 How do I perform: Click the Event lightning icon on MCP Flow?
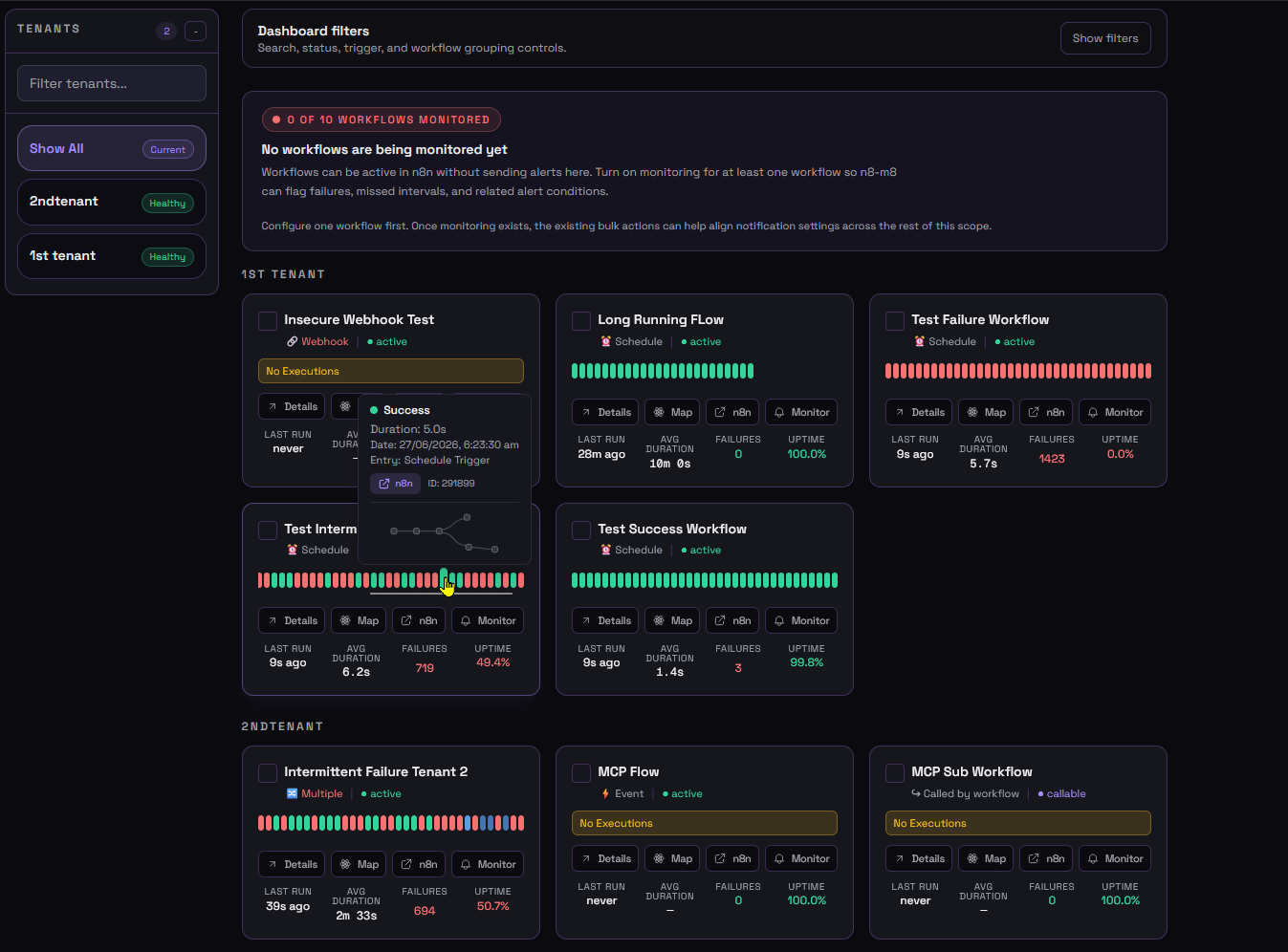coord(605,793)
